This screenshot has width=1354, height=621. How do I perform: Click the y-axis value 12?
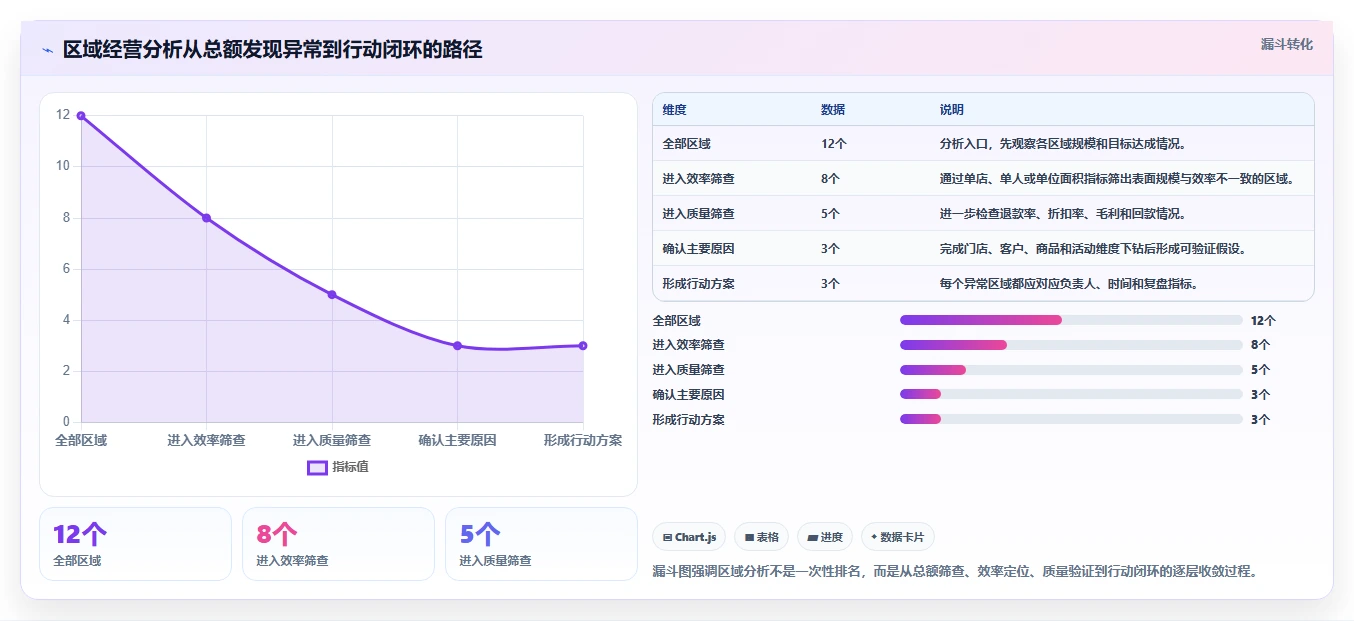[63, 115]
